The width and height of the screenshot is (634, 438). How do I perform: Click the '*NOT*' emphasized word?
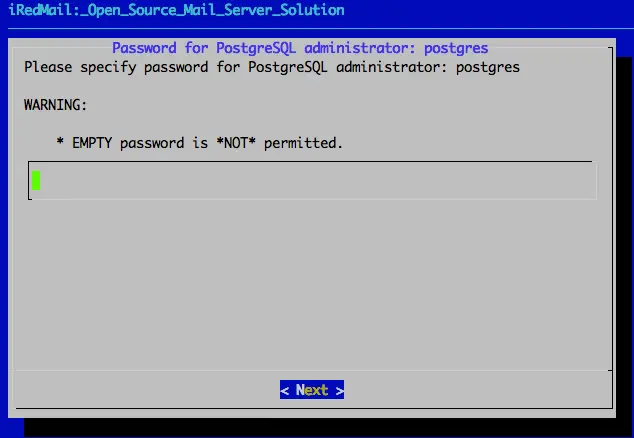[236, 143]
